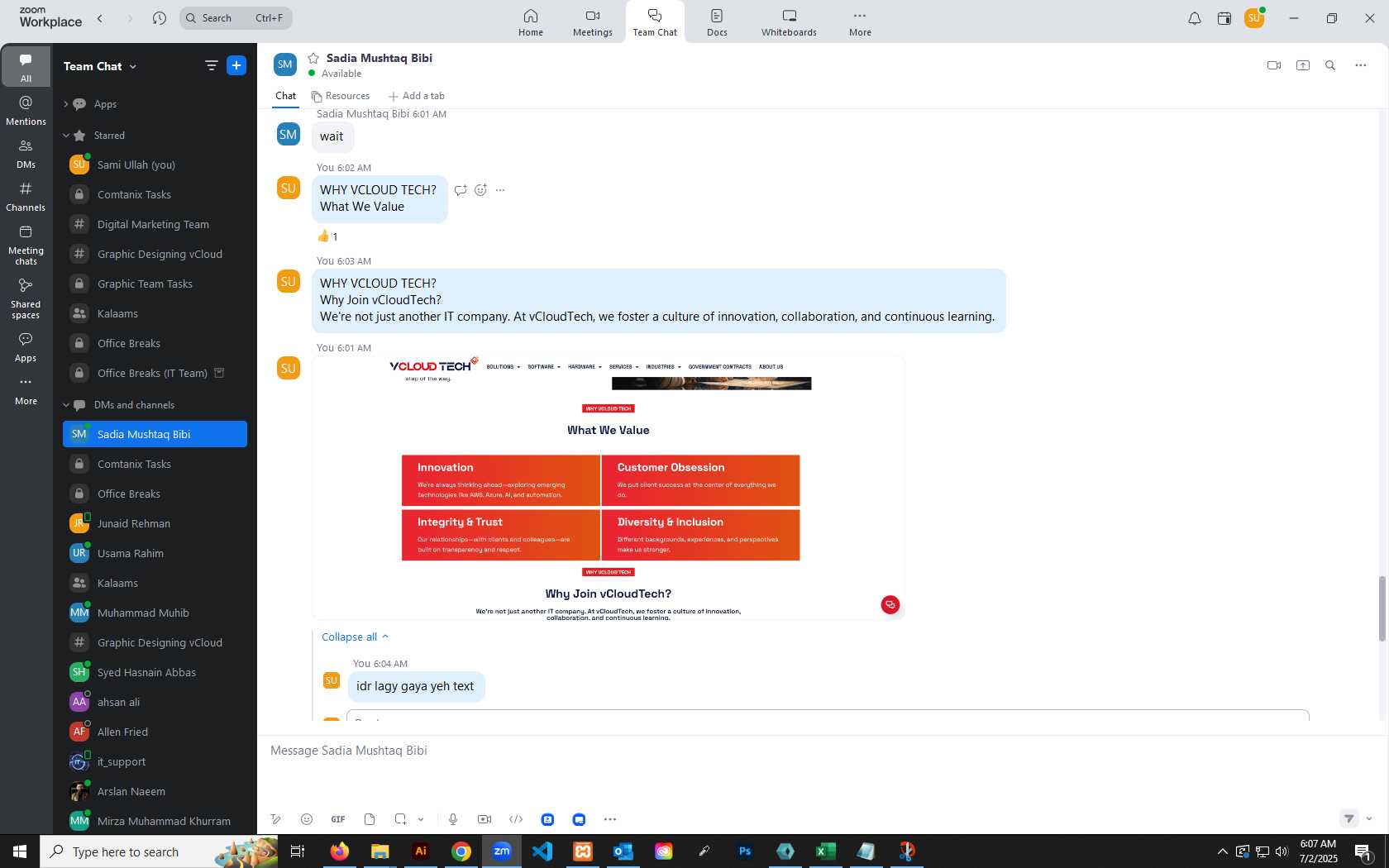Open the DMs sidebar section
The width and height of the screenshot is (1389, 868).
tap(26, 153)
